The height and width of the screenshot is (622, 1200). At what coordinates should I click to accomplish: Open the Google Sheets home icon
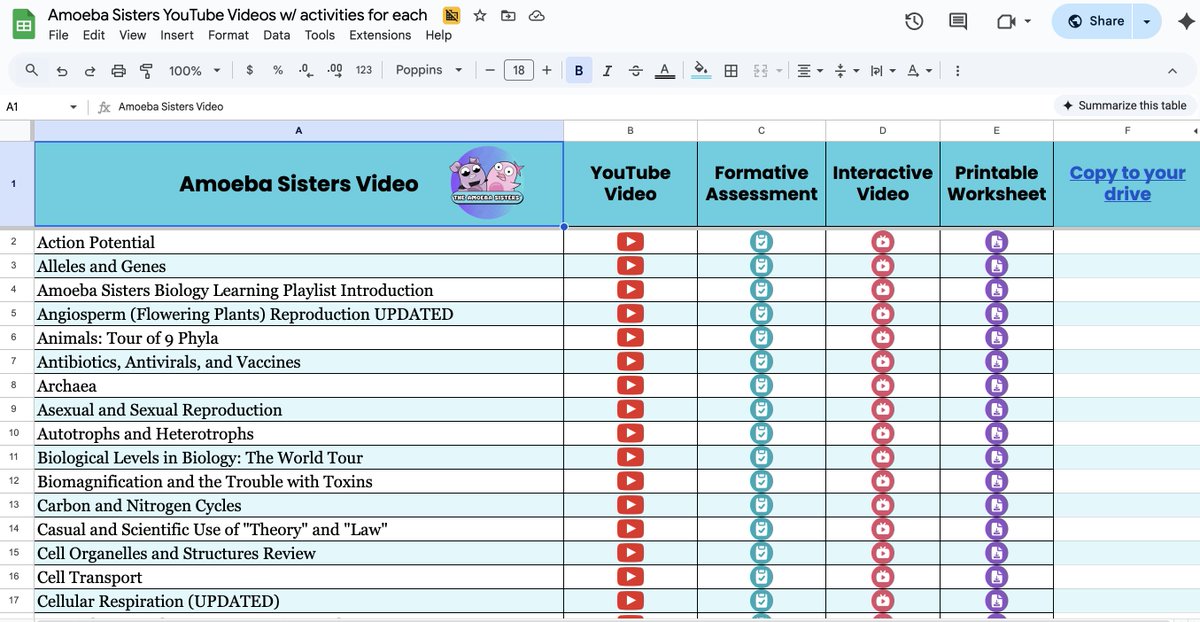(x=24, y=24)
